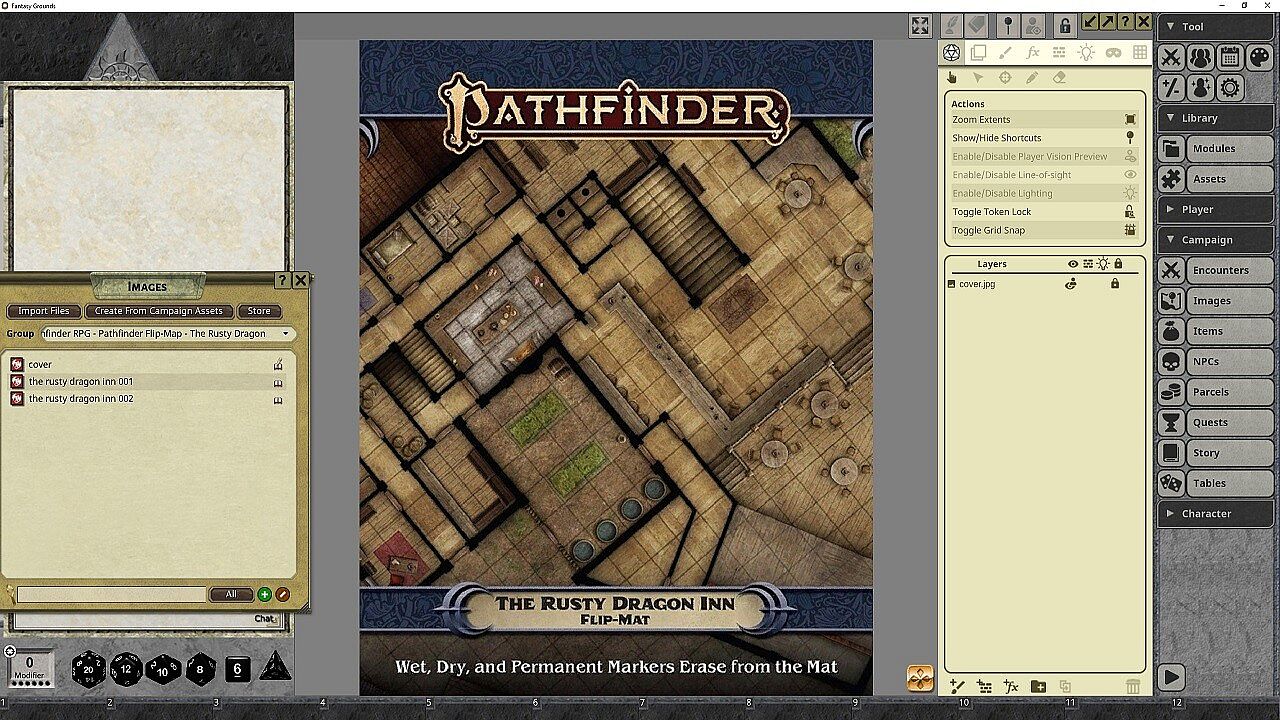Click the add paint layer icon with plus brush
Viewport: 1280px width, 720px height.
click(957, 686)
